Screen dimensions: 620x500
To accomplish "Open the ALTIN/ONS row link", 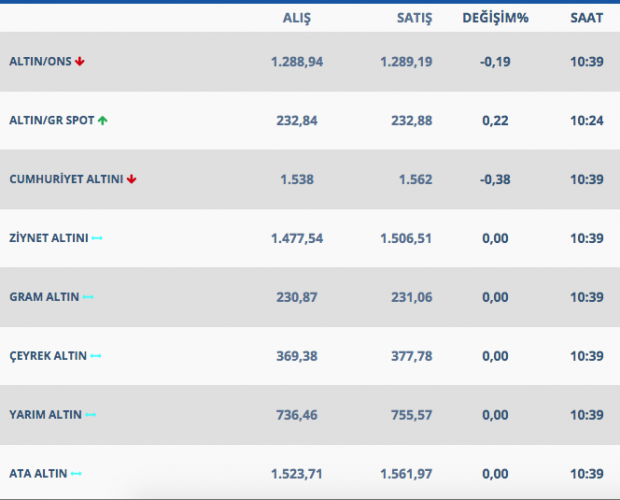I will (x=40, y=61).
